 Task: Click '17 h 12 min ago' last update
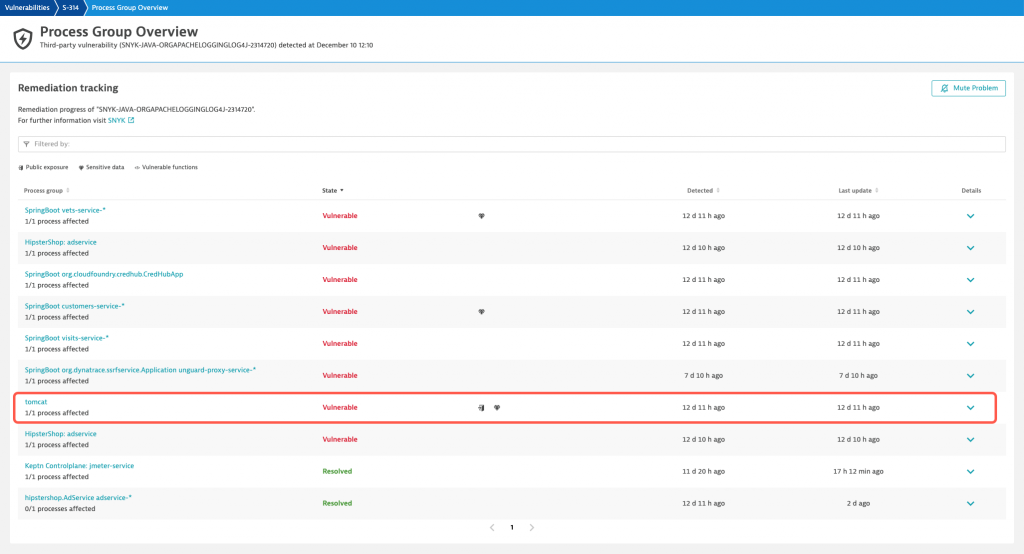(x=858, y=472)
